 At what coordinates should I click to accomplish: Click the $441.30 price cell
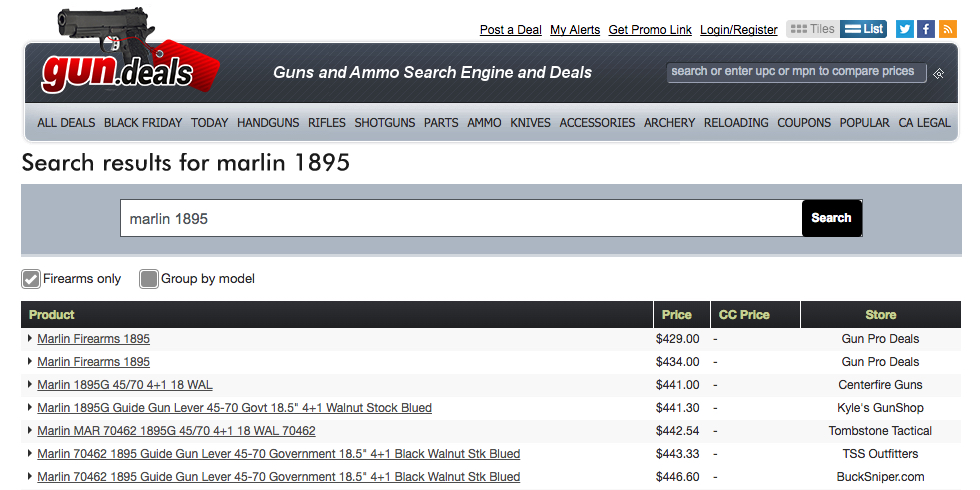tap(678, 408)
